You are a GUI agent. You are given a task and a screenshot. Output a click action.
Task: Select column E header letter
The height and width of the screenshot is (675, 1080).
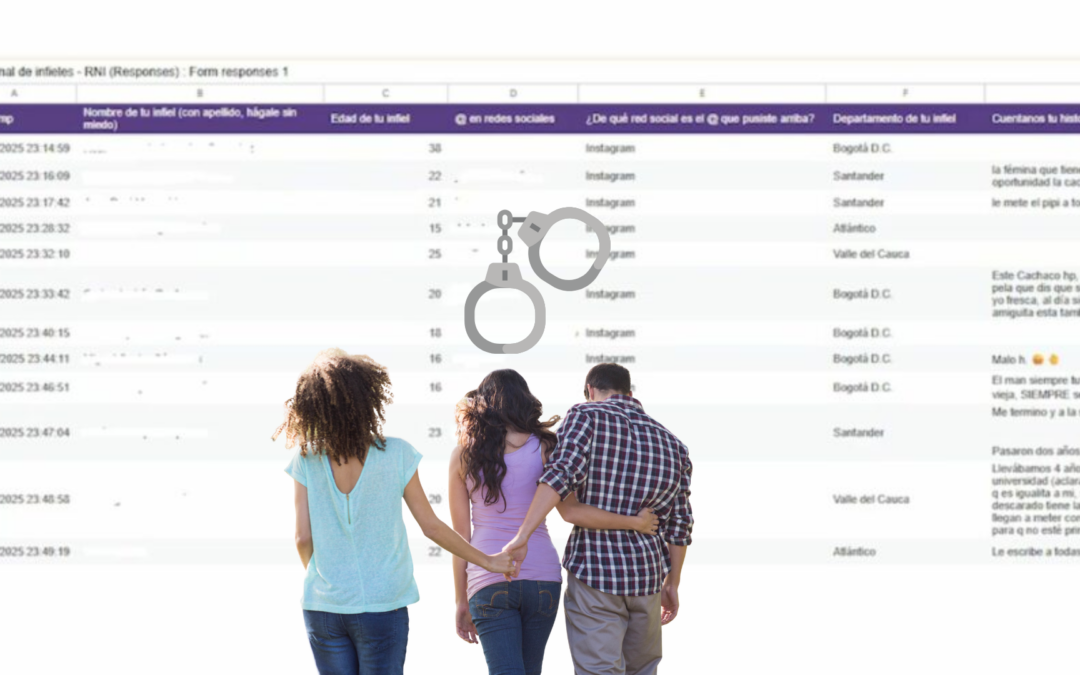click(701, 93)
